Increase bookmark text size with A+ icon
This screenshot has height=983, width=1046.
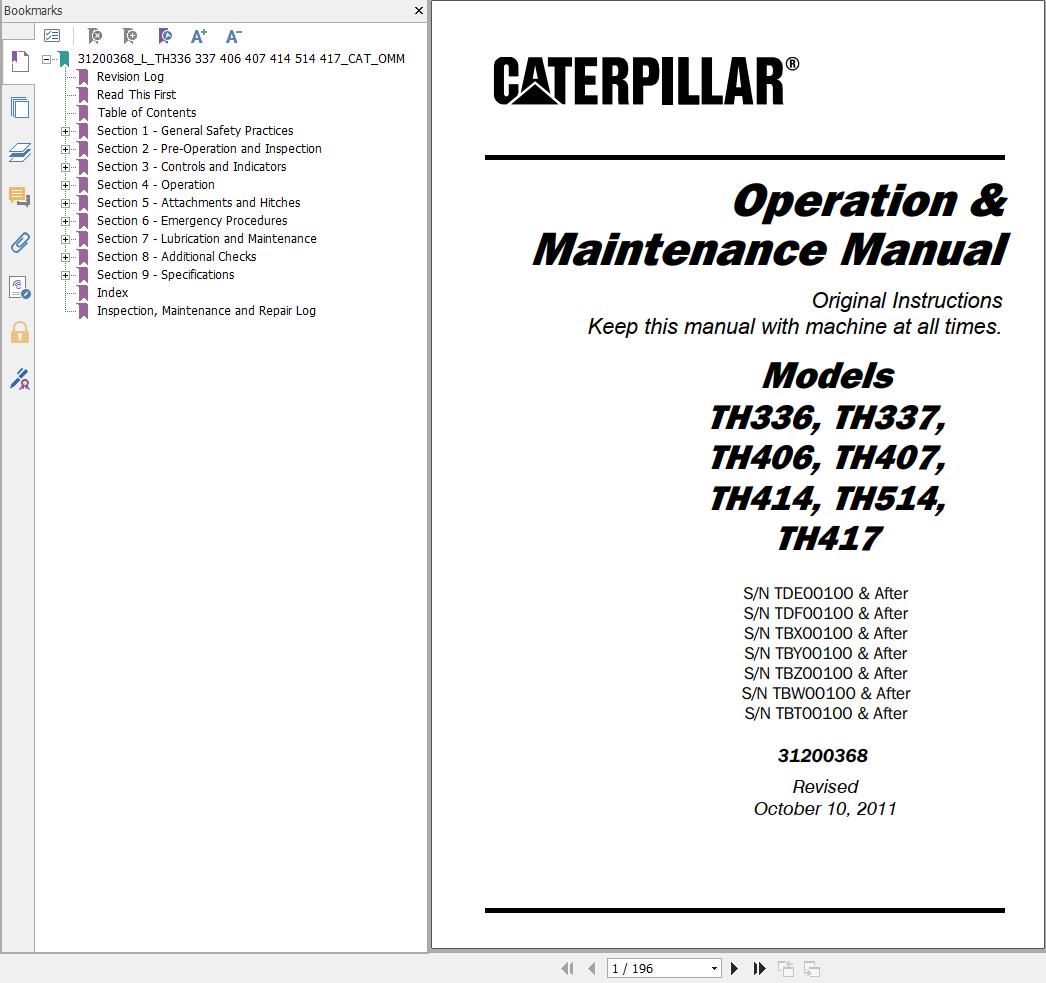tap(198, 36)
